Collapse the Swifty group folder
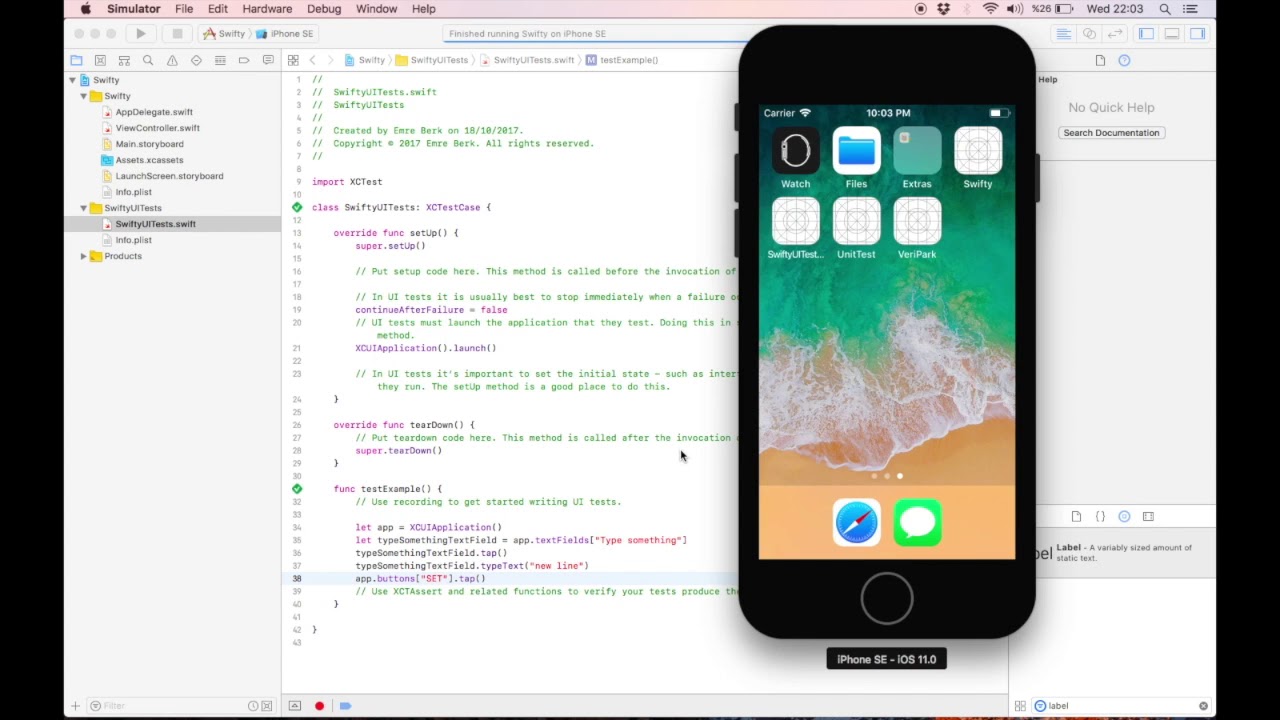 point(84,96)
